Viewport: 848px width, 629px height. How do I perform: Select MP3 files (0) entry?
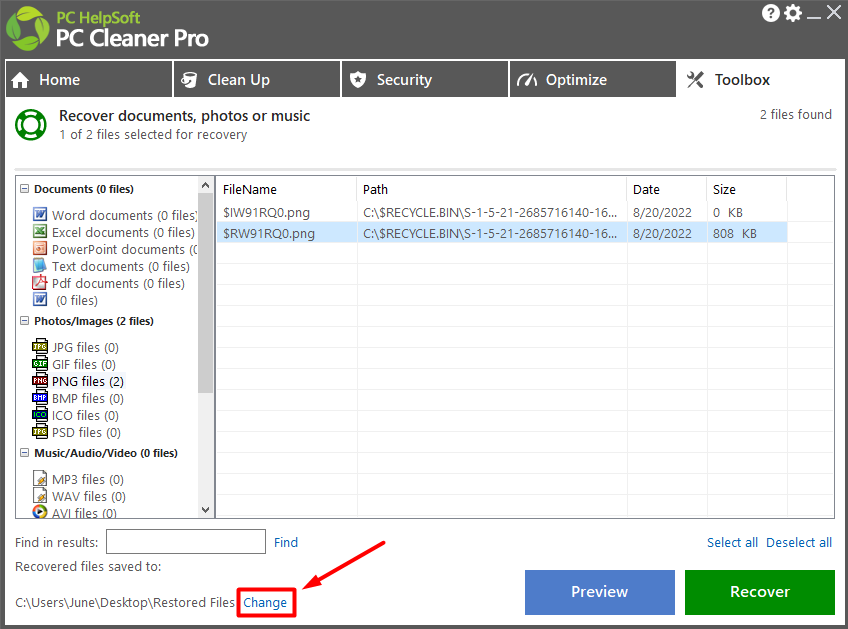point(88,479)
